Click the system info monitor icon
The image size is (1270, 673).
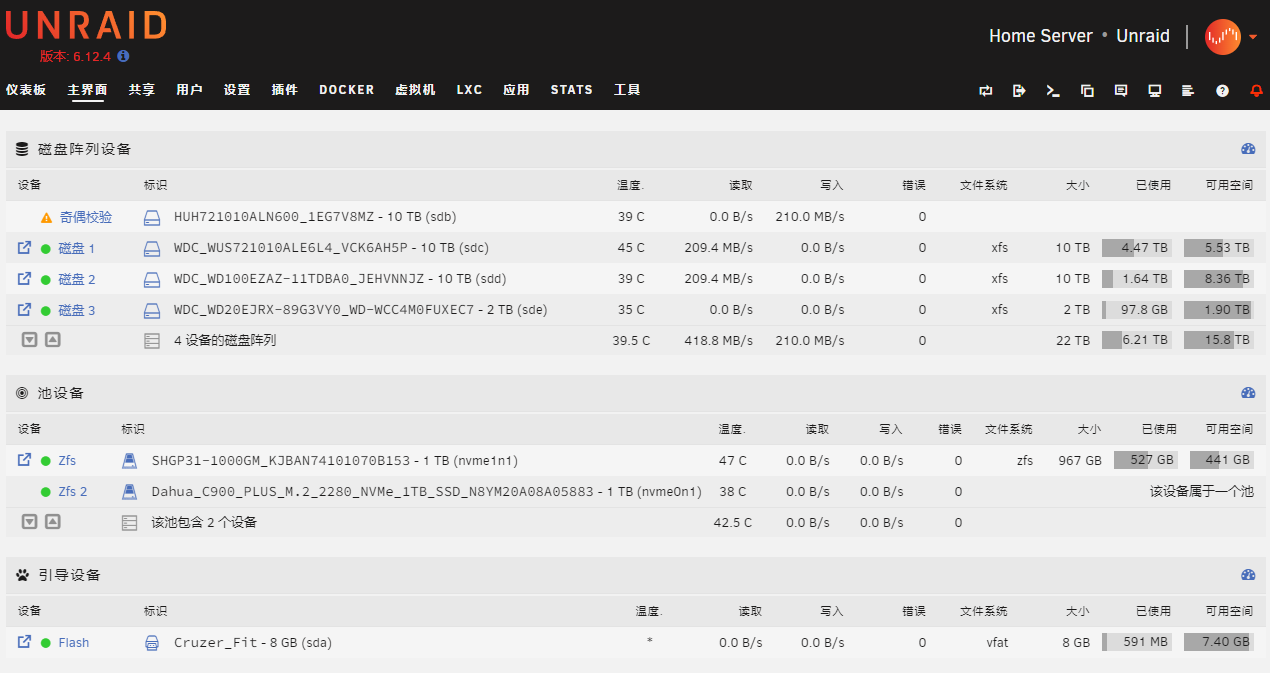[1155, 91]
